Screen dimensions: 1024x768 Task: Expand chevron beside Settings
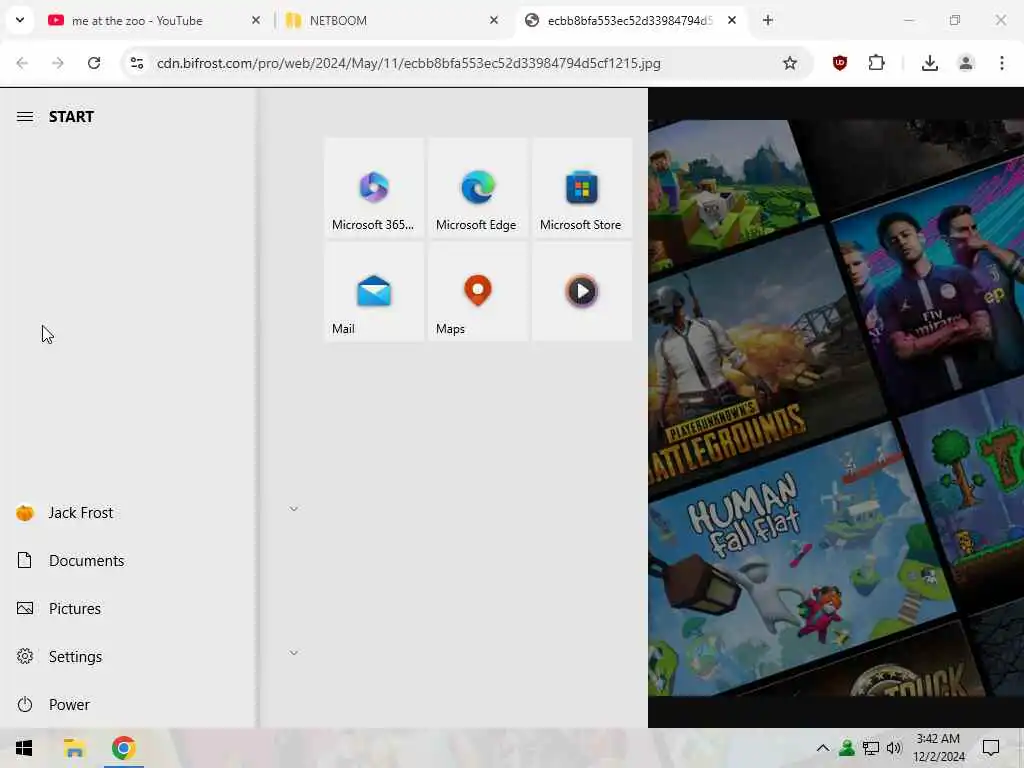pyautogui.click(x=294, y=652)
